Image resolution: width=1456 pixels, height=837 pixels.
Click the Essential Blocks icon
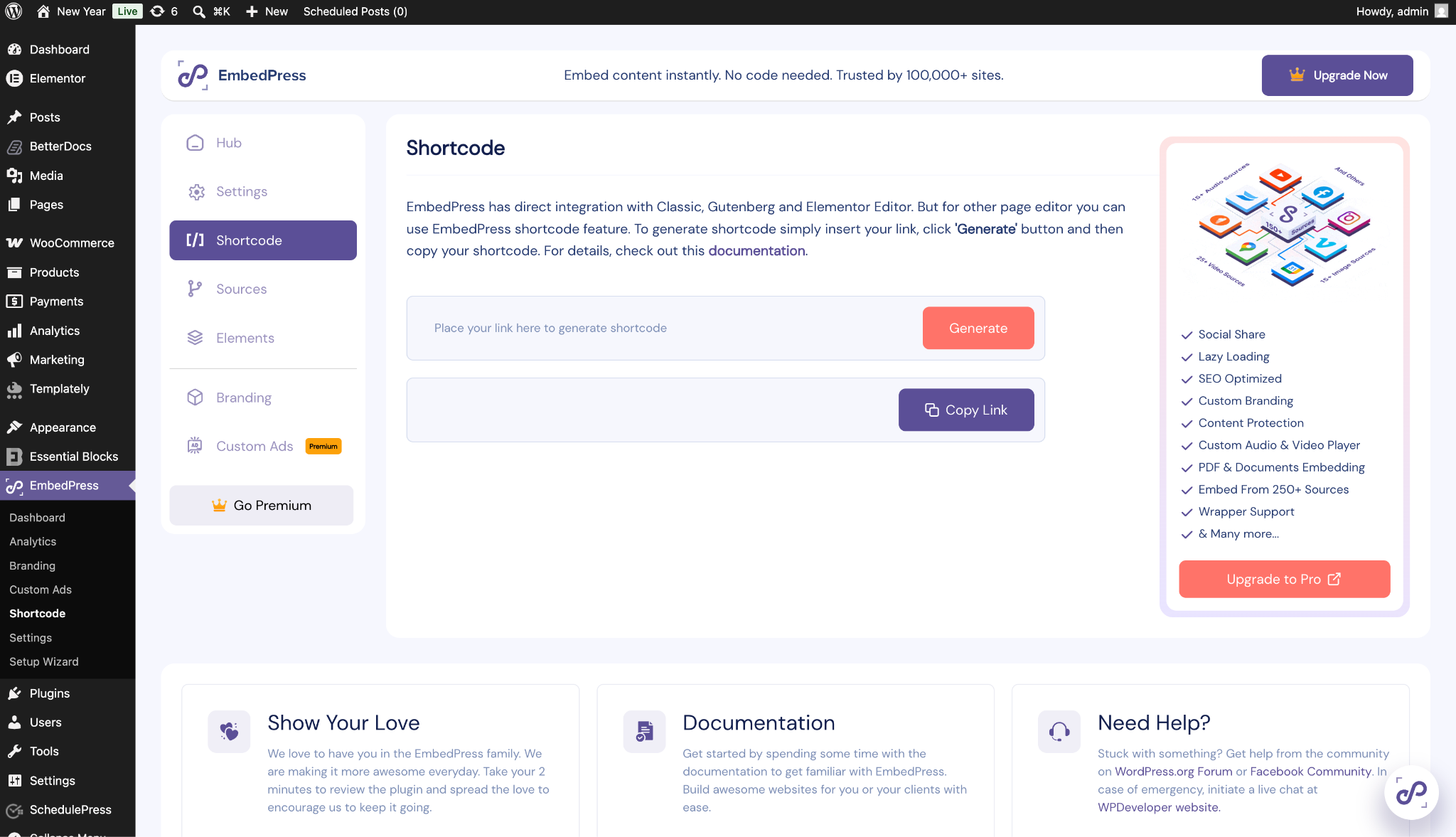tap(14, 457)
